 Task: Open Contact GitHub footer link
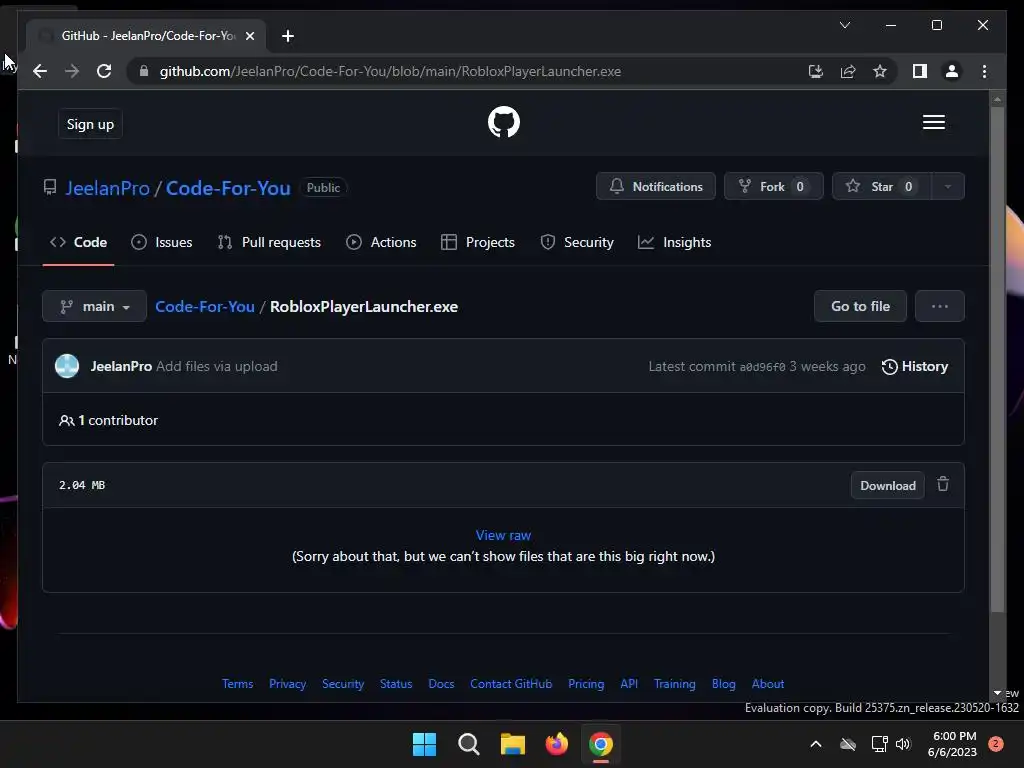[x=511, y=684]
